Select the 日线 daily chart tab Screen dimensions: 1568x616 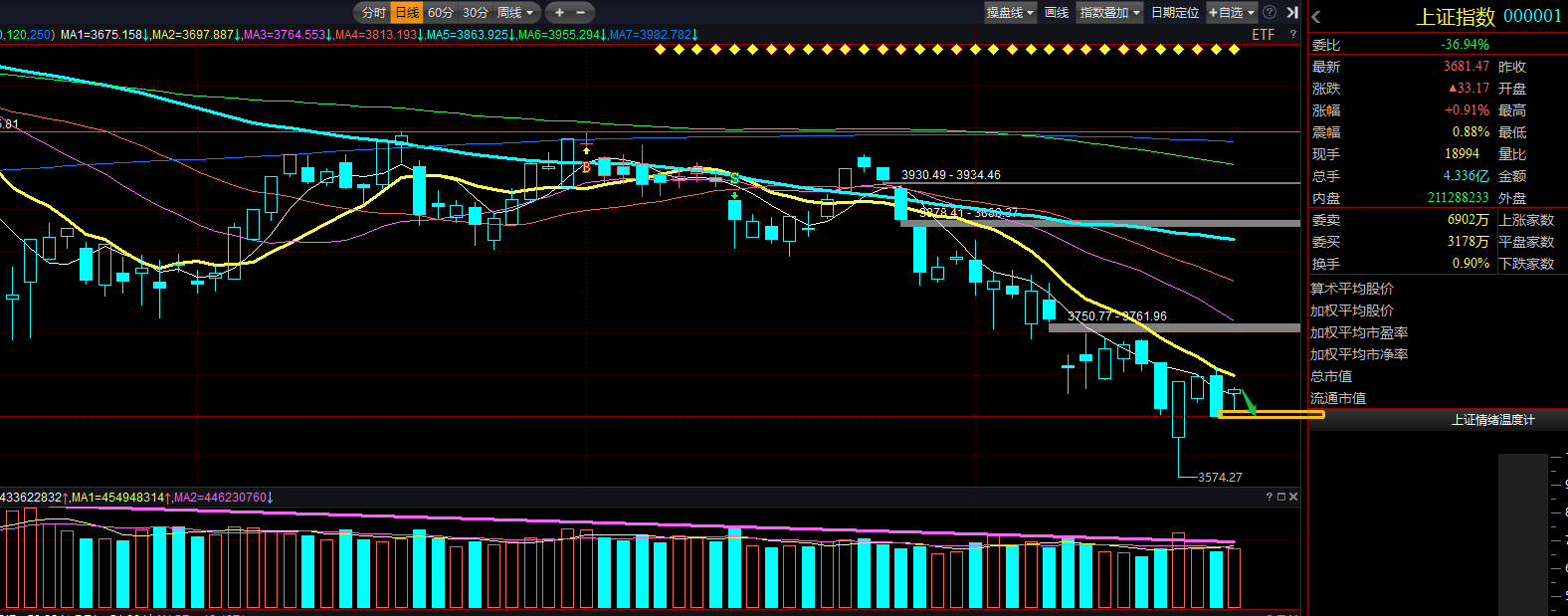point(407,13)
